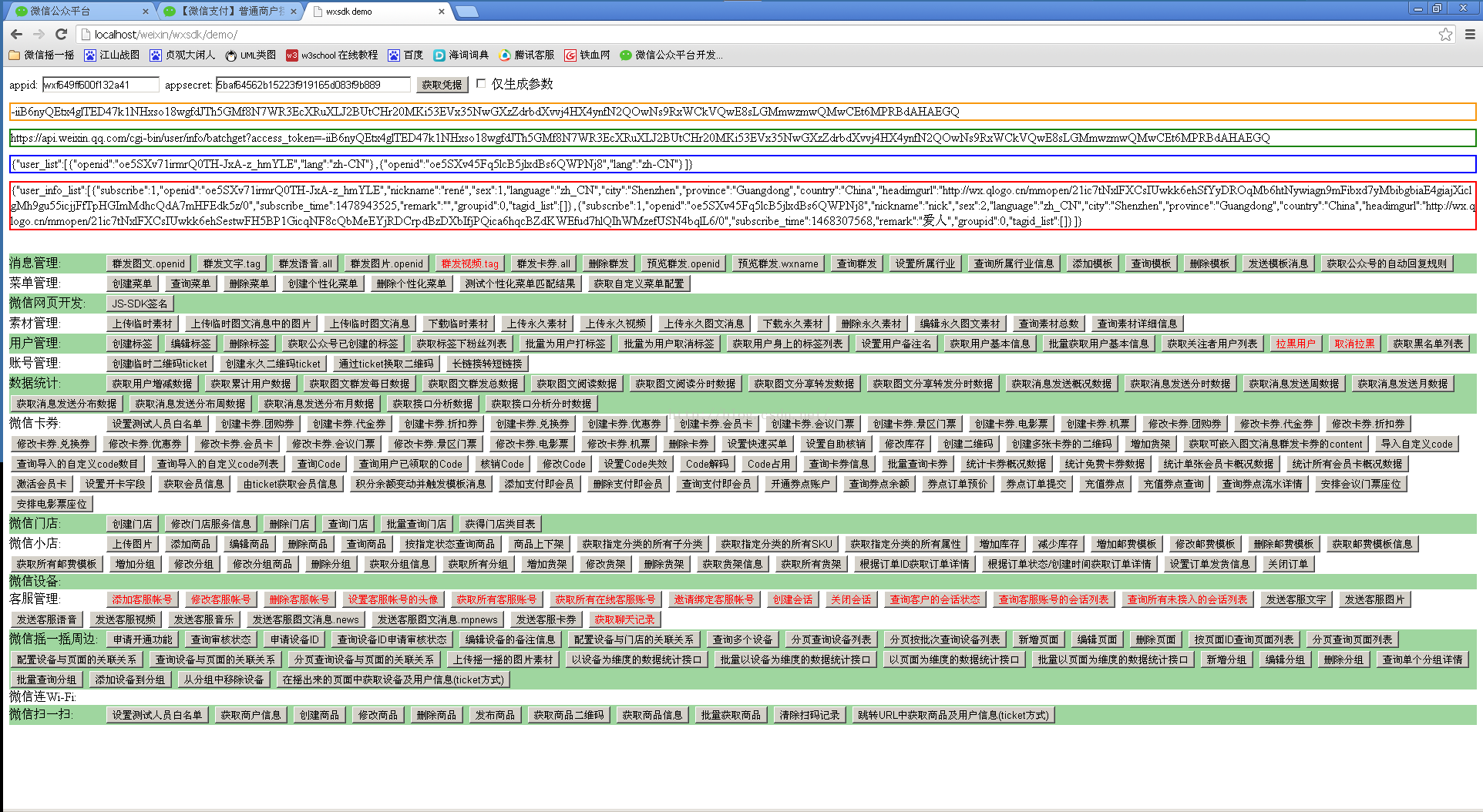Click 上传图片 in 微信小店 row
Image resolution: width=1483 pixels, height=812 pixels.
[133, 544]
